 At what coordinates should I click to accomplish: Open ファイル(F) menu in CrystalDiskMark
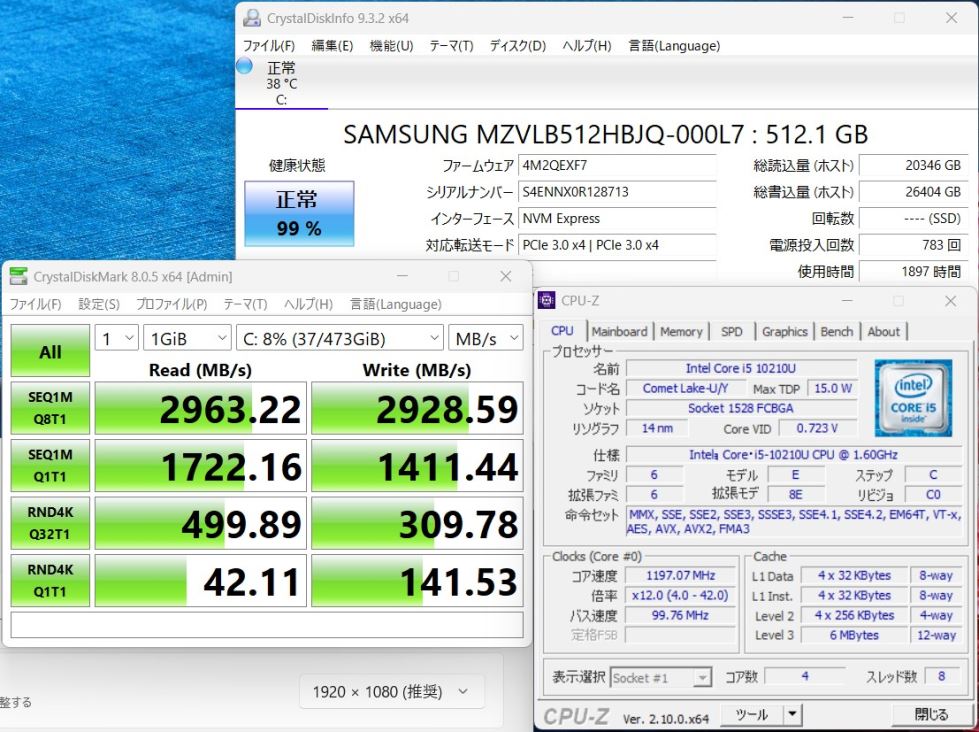point(35,304)
